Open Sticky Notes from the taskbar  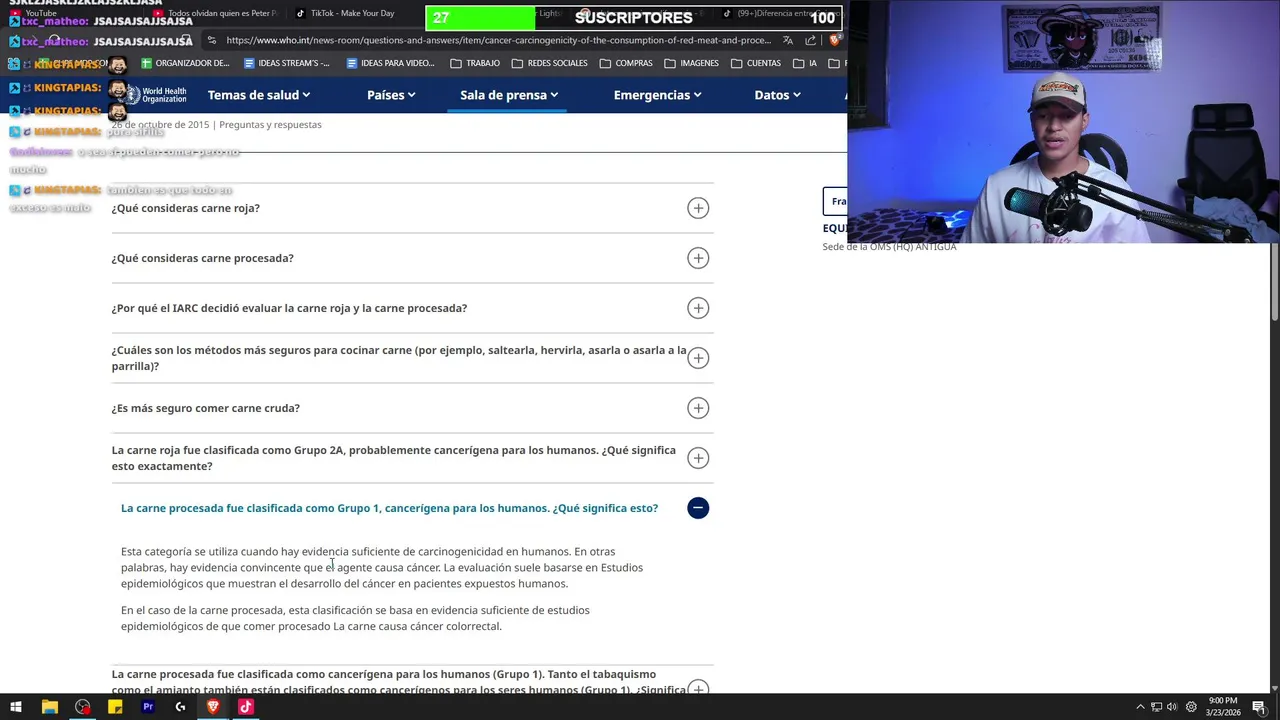click(115, 707)
